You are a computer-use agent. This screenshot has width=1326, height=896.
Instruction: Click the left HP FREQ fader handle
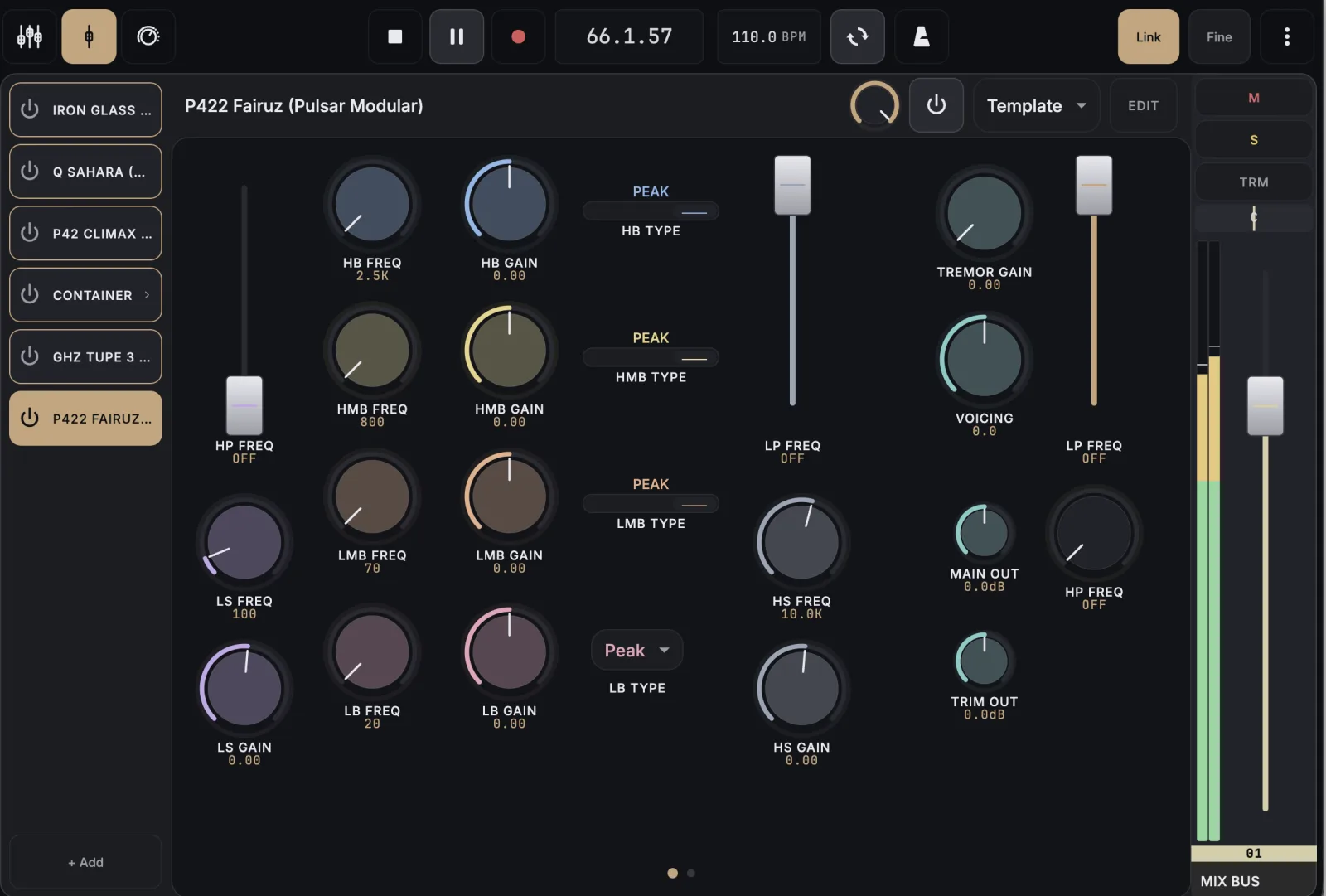[x=244, y=405]
